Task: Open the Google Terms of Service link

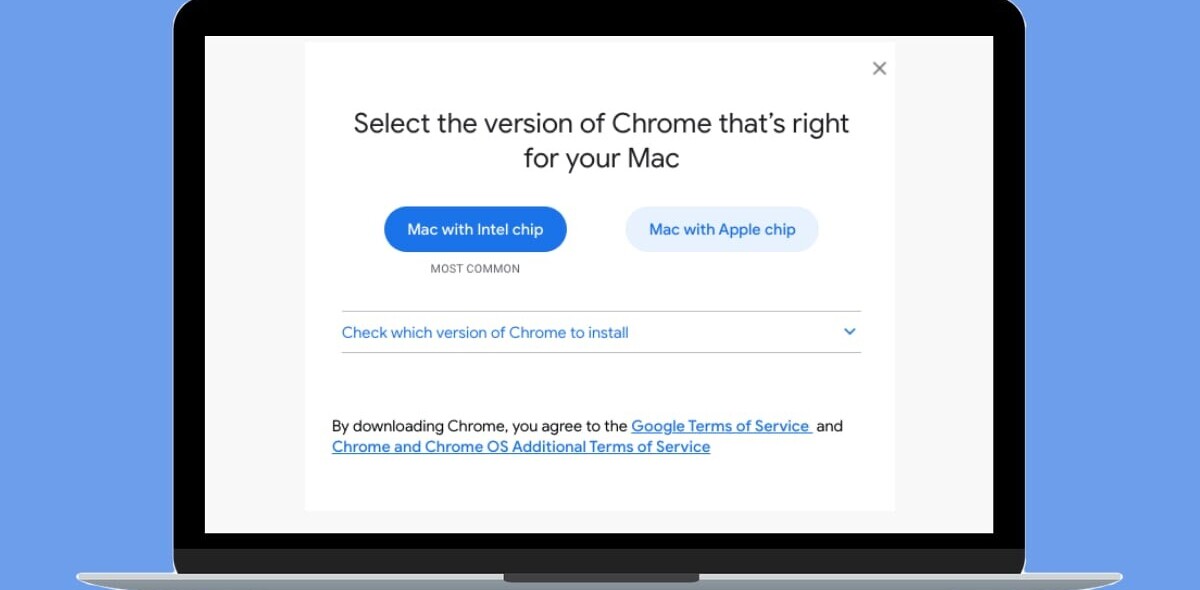Action: point(721,426)
